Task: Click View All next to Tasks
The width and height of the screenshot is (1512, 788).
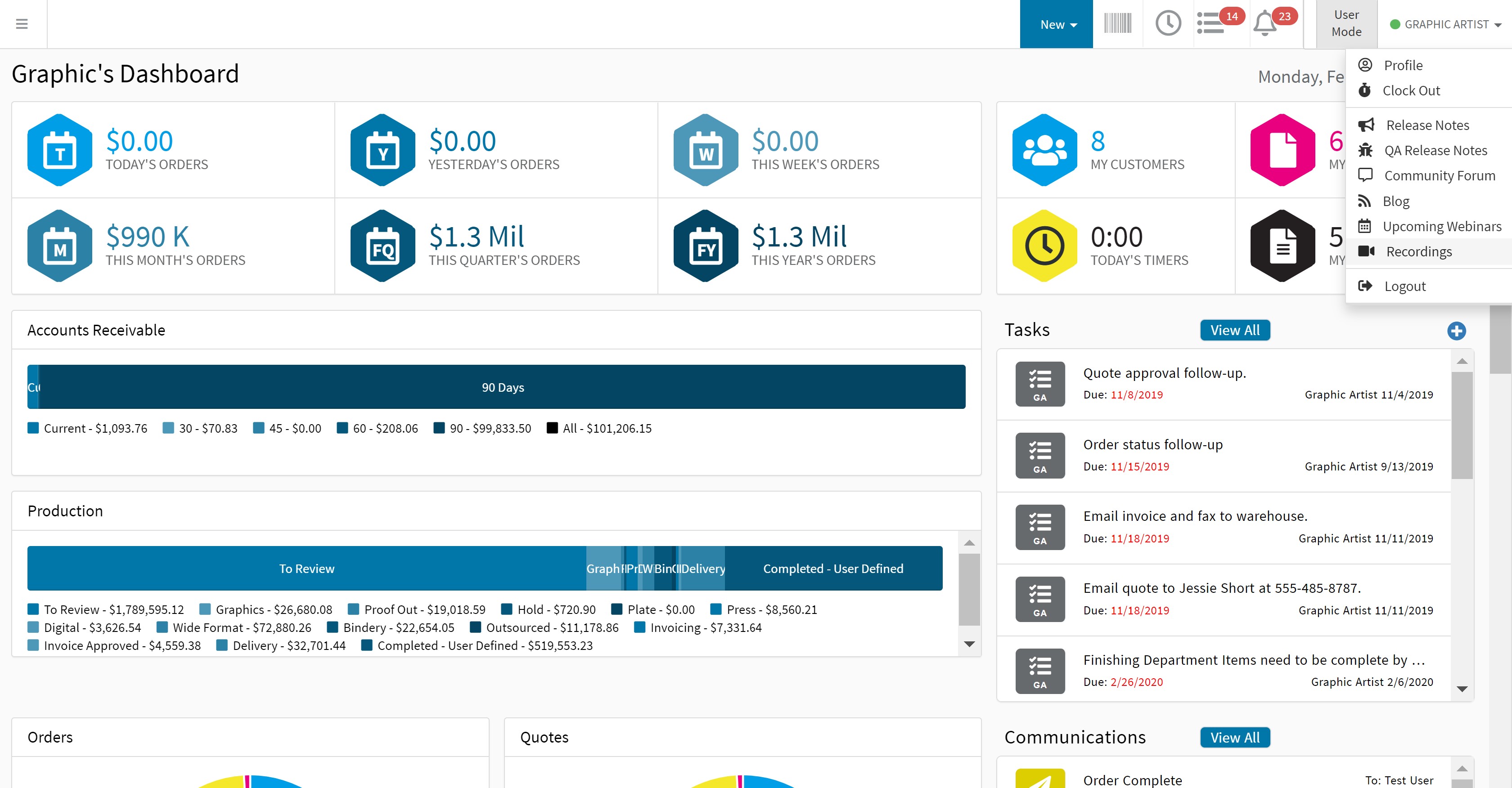Action: click(x=1234, y=330)
